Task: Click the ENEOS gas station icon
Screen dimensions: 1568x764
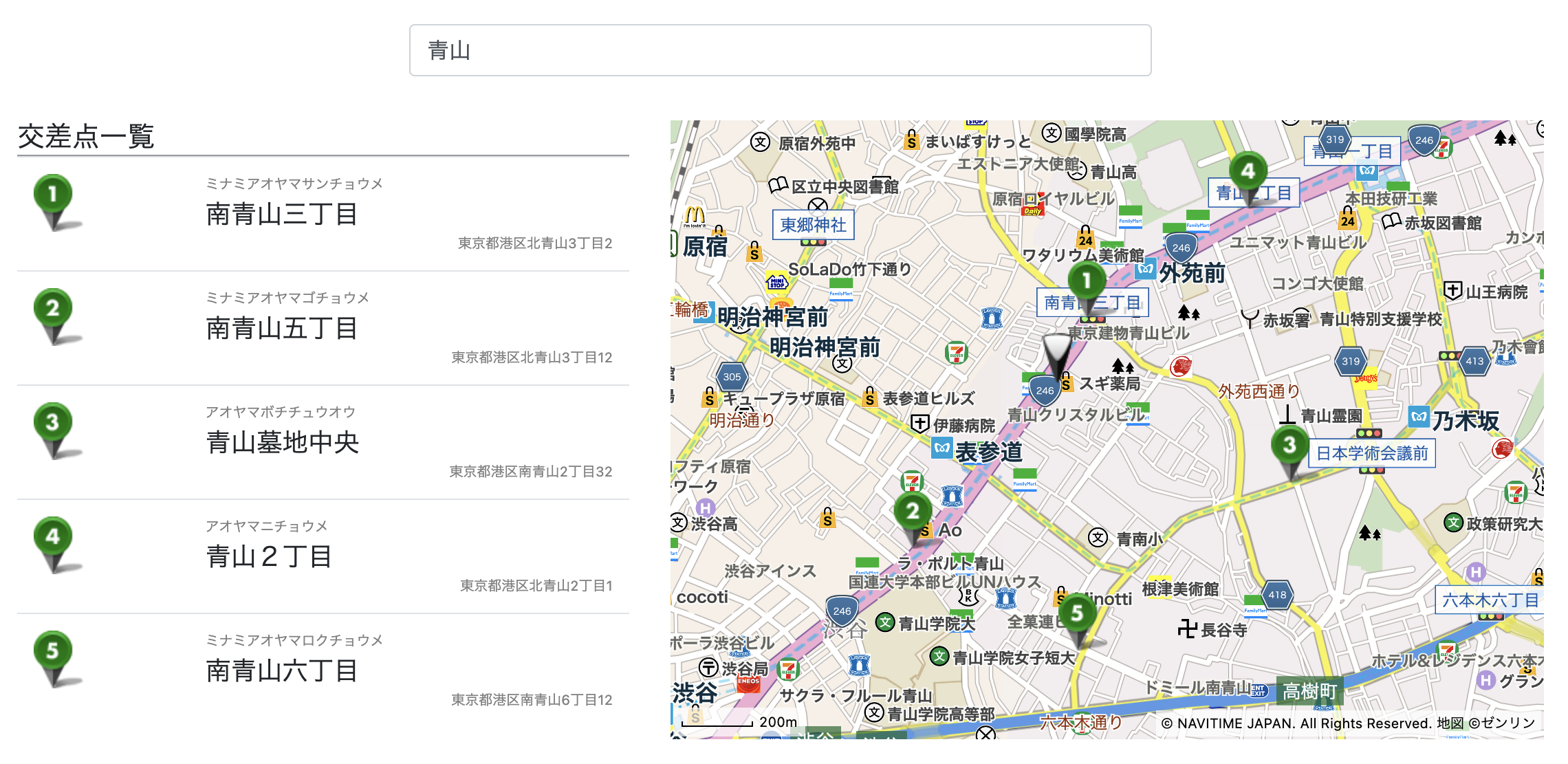Action: click(748, 681)
